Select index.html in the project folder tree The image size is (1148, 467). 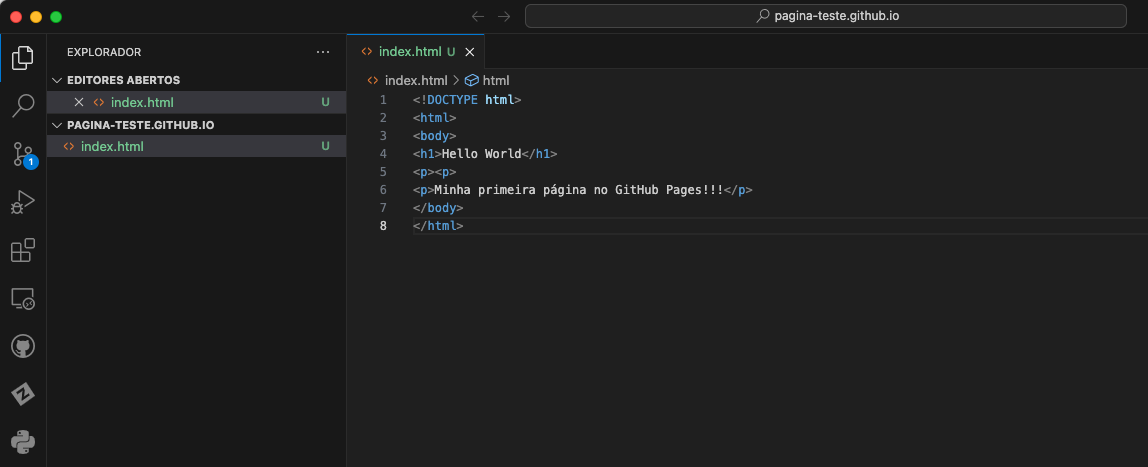[x=112, y=147]
